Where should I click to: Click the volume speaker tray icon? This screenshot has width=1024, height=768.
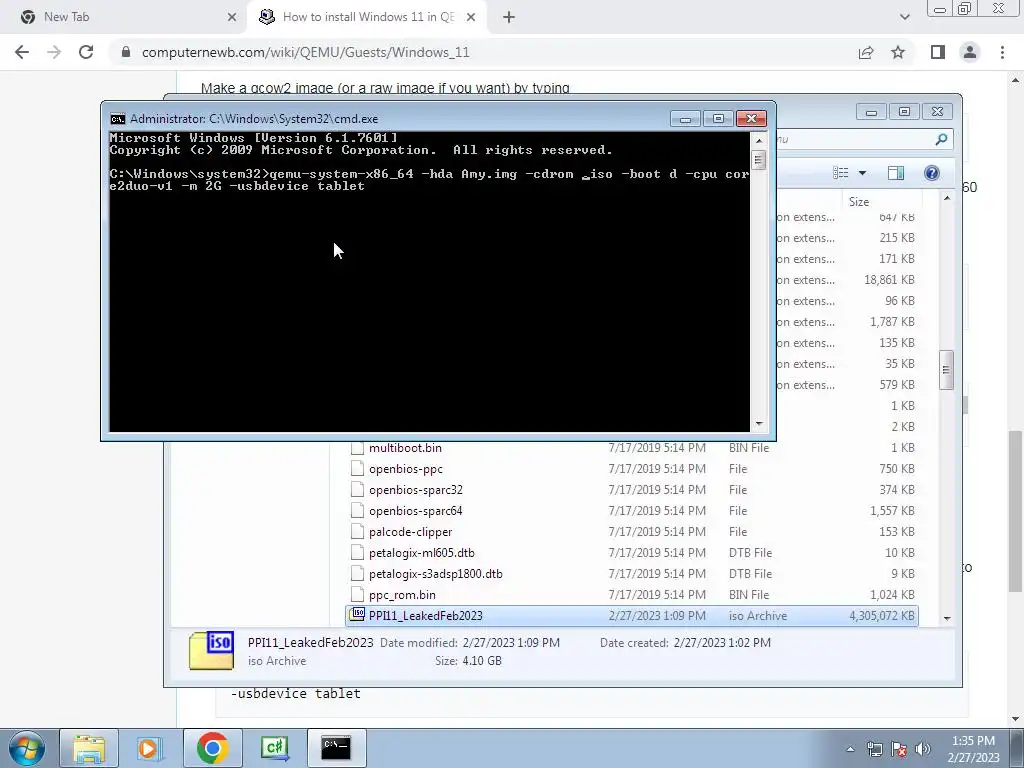(x=923, y=749)
